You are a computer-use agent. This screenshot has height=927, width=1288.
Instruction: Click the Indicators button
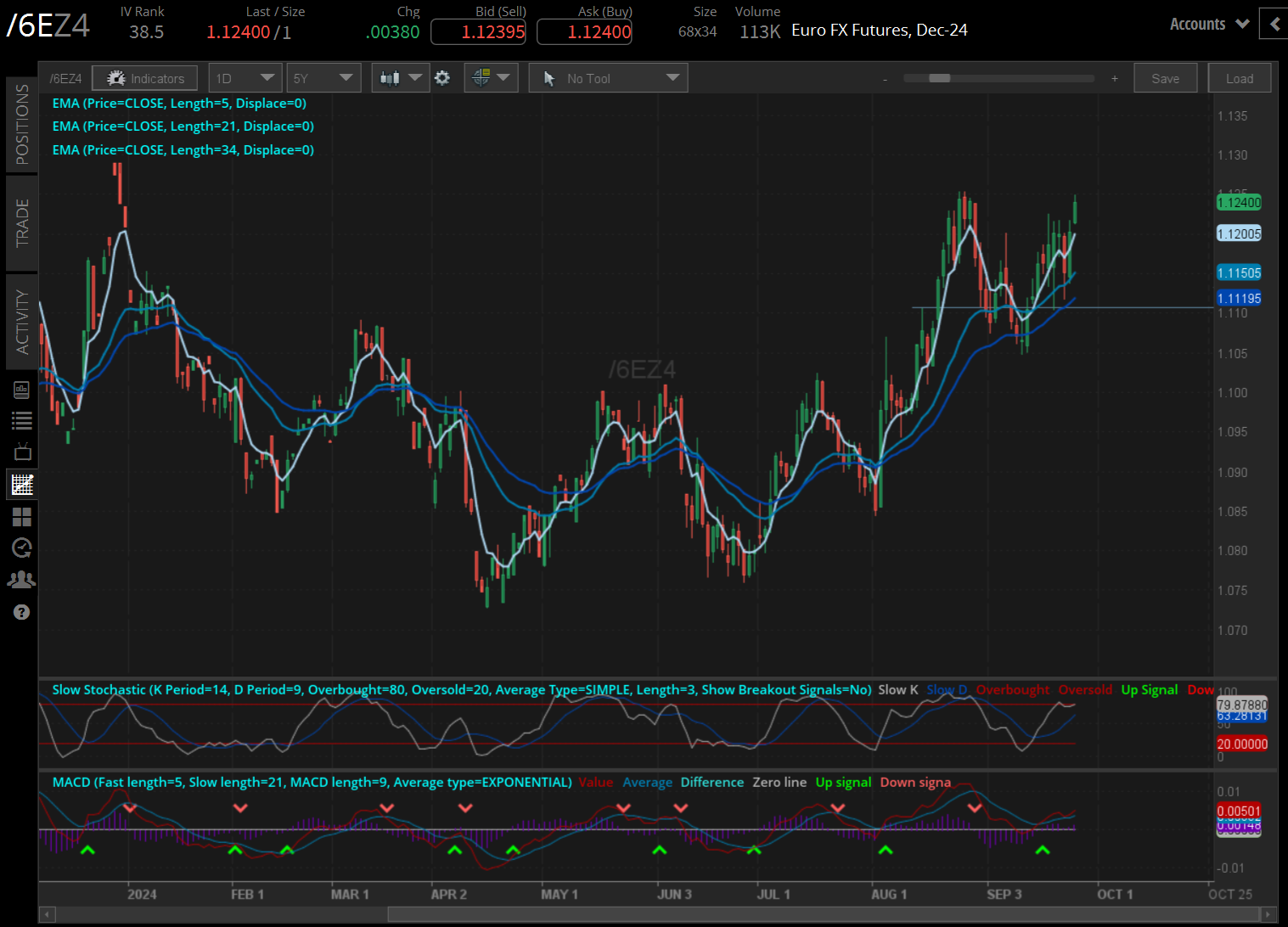tap(145, 78)
